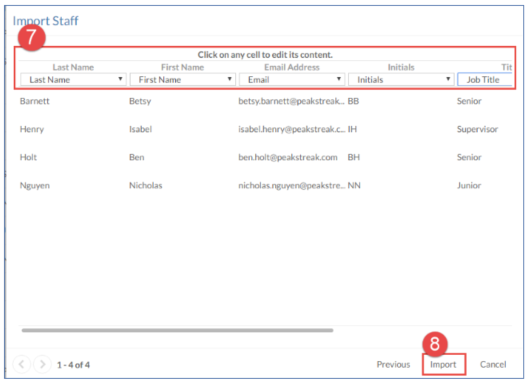Edit the Junior title cell
The width and height of the screenshot is (529, 385).
469,186
